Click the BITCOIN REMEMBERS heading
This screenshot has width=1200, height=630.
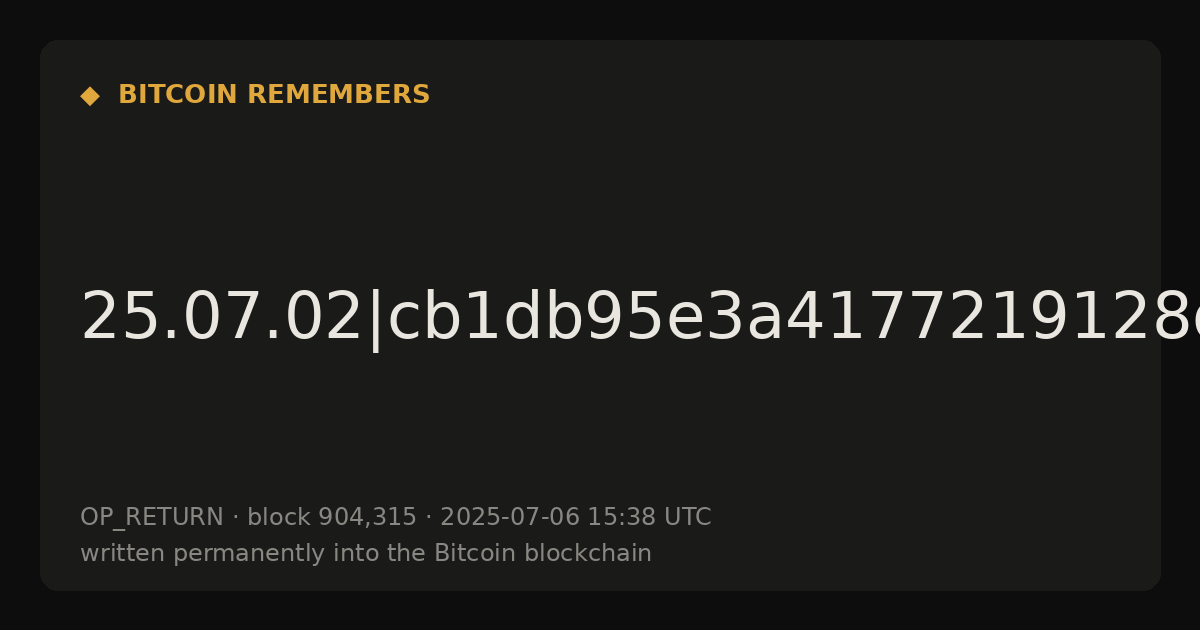point(274,95)
